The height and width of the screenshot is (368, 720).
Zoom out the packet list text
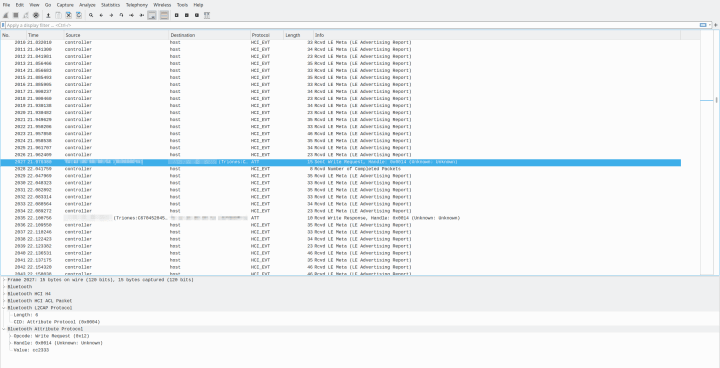186,15
